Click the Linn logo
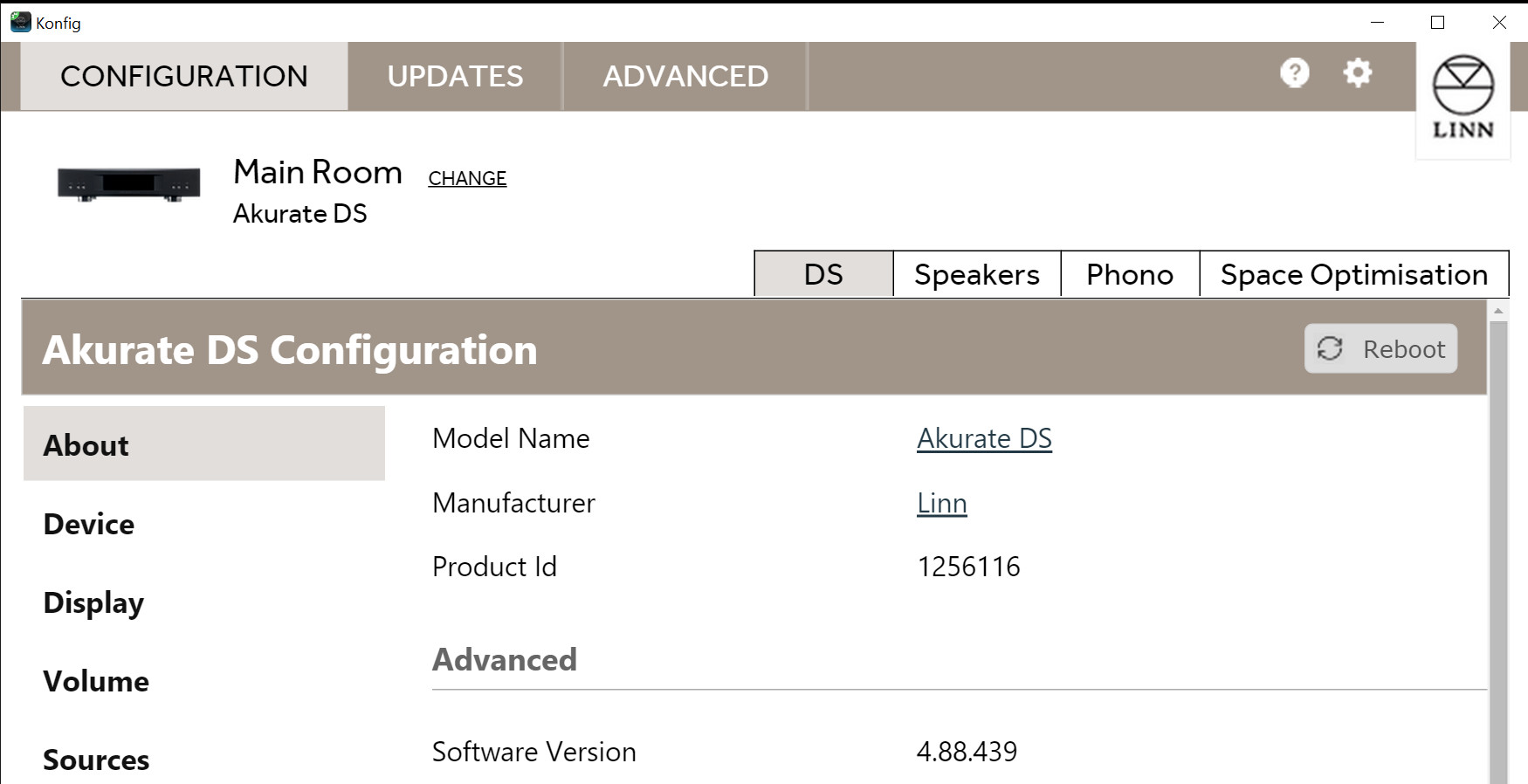 [1463, 98]
